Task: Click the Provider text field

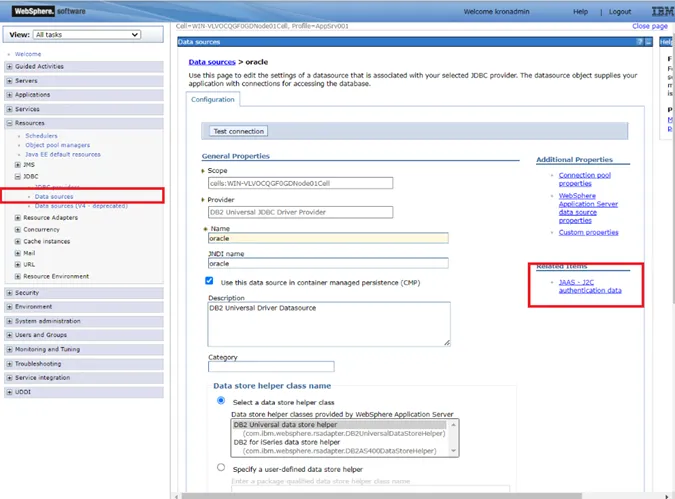Action: 300,212
